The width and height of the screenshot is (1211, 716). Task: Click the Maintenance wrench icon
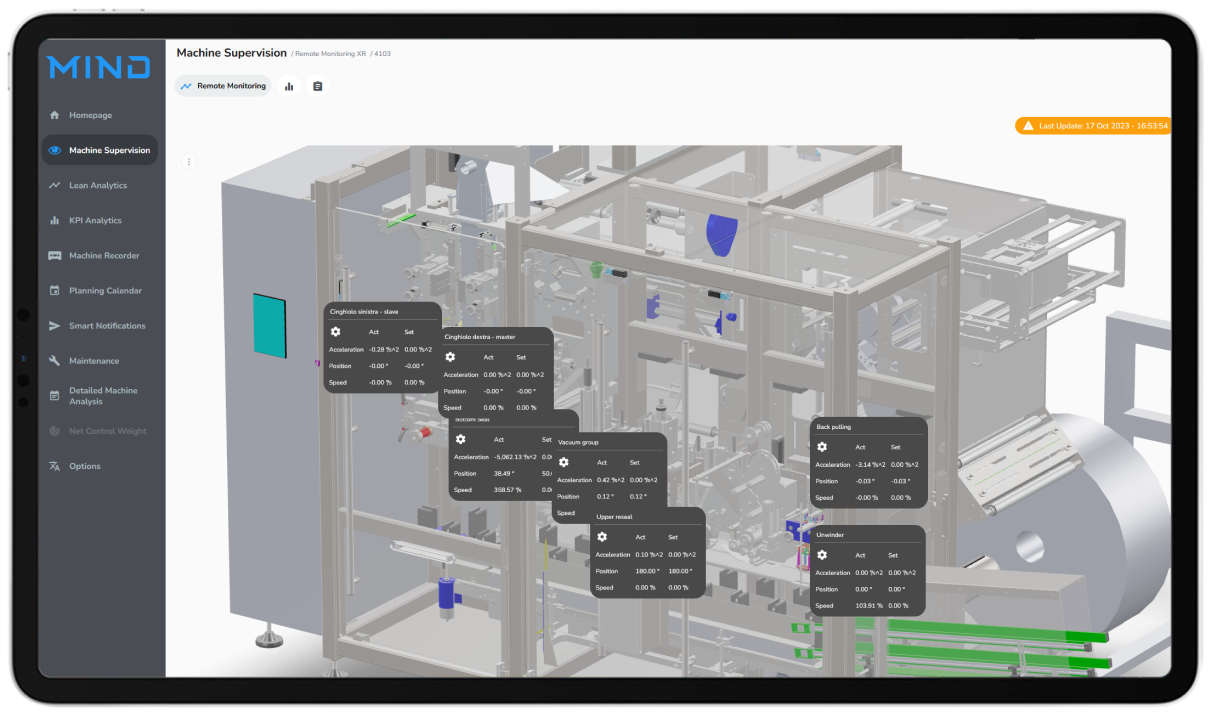click(x=55, y=360)
